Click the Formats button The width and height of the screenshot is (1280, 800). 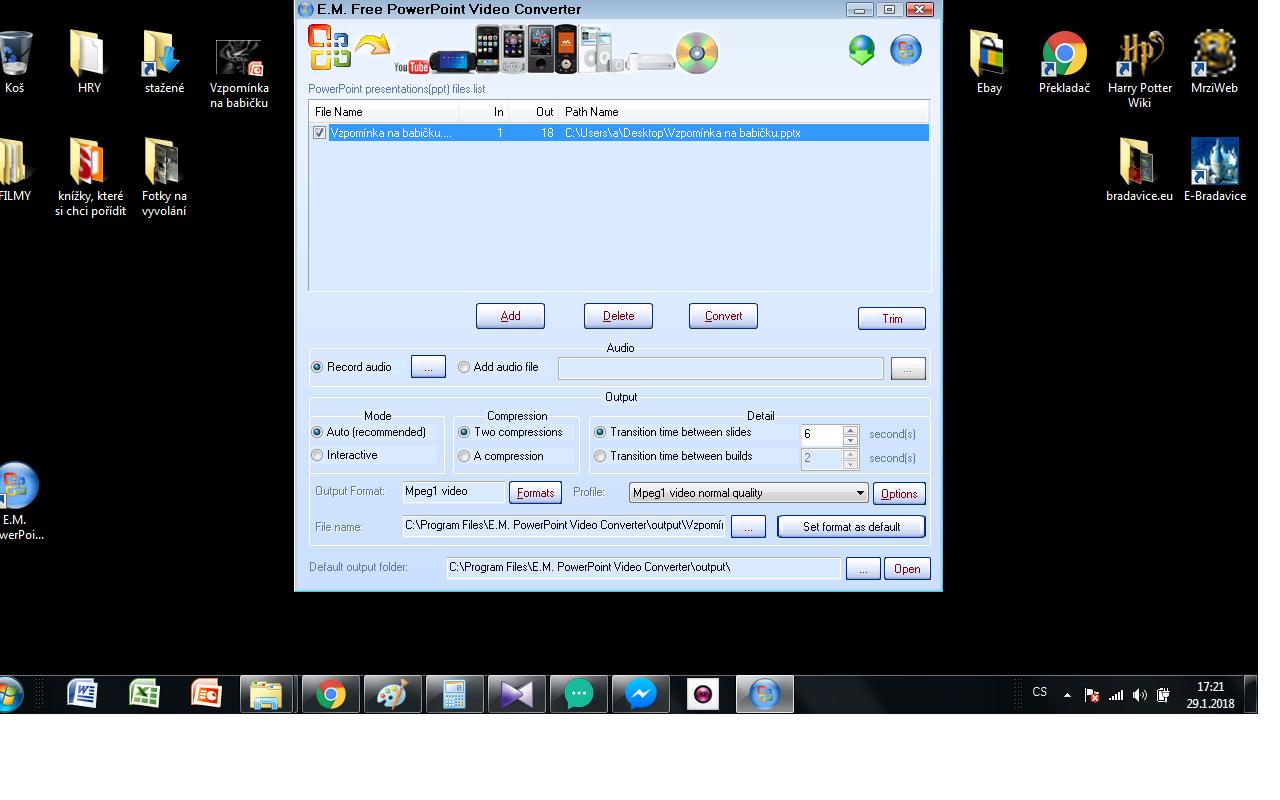pos(535,493)
